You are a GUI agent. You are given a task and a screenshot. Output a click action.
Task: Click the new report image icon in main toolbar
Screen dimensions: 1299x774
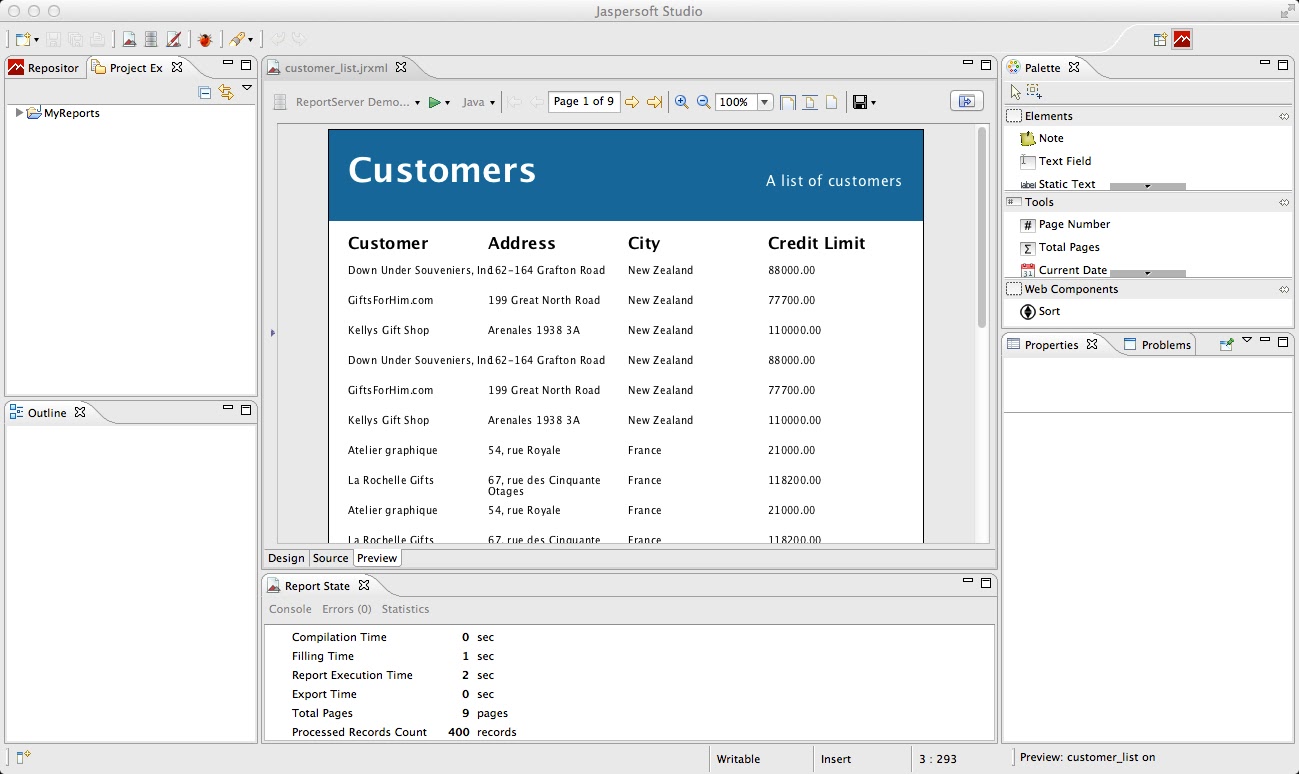129,40
